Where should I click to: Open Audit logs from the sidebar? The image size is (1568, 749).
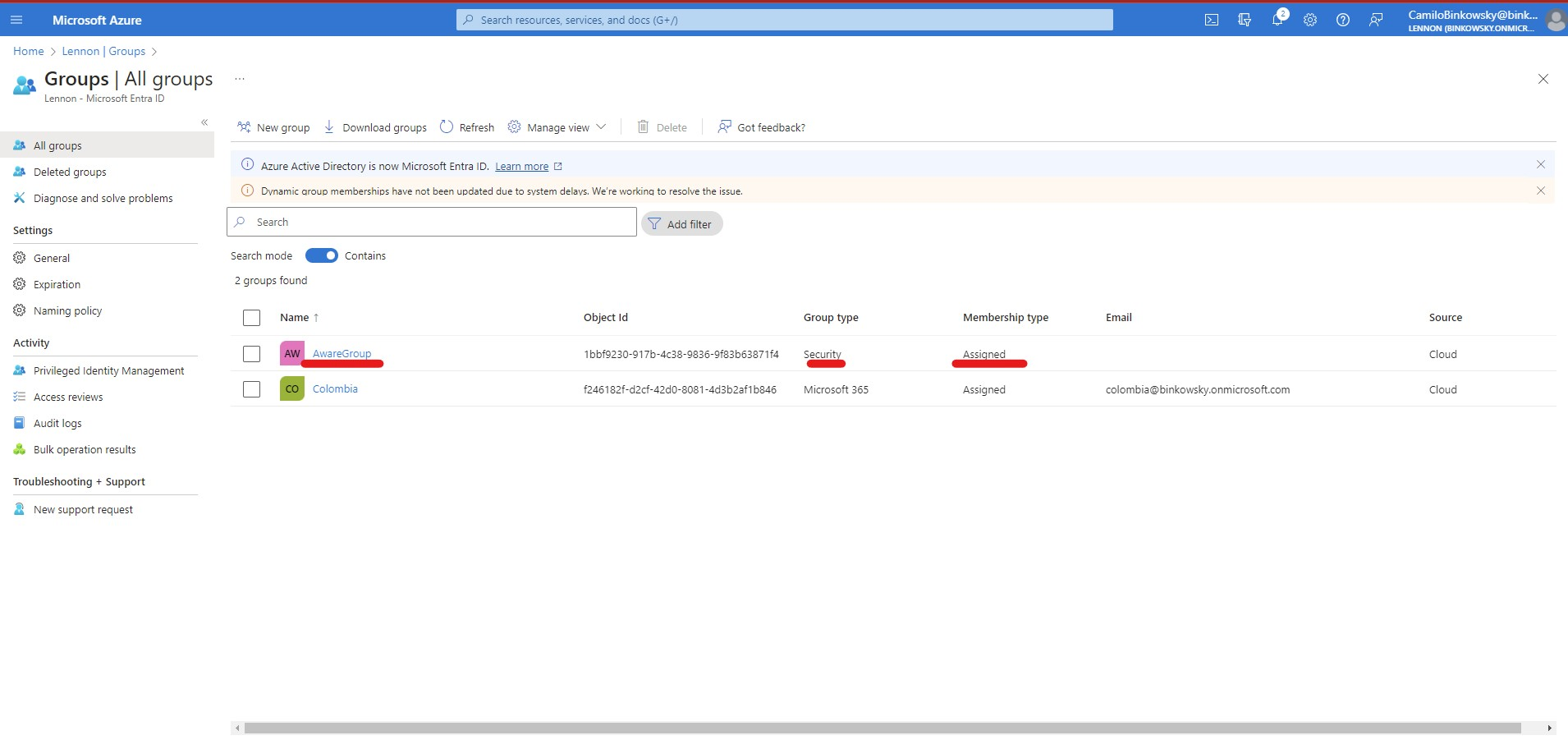(x=57, y=422)
